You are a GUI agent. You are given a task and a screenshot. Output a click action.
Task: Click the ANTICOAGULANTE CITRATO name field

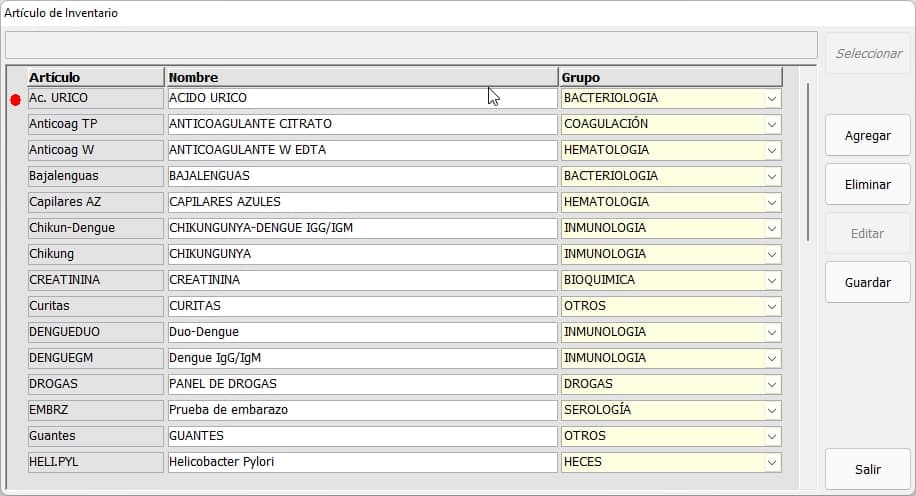362,124
